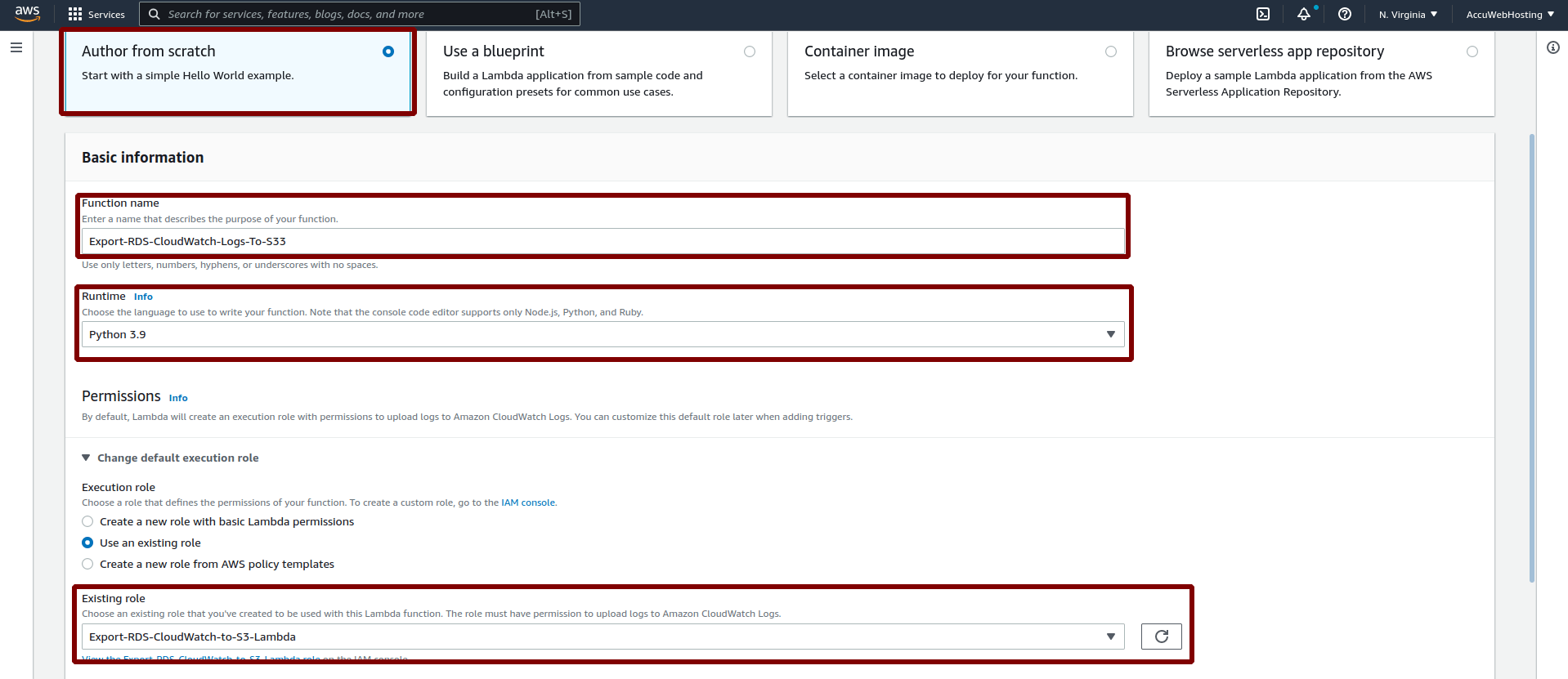Open the help question mark icon
Image resolution: width=1568 pixels, height=679 pixels.
click(x=1345, y=14)
